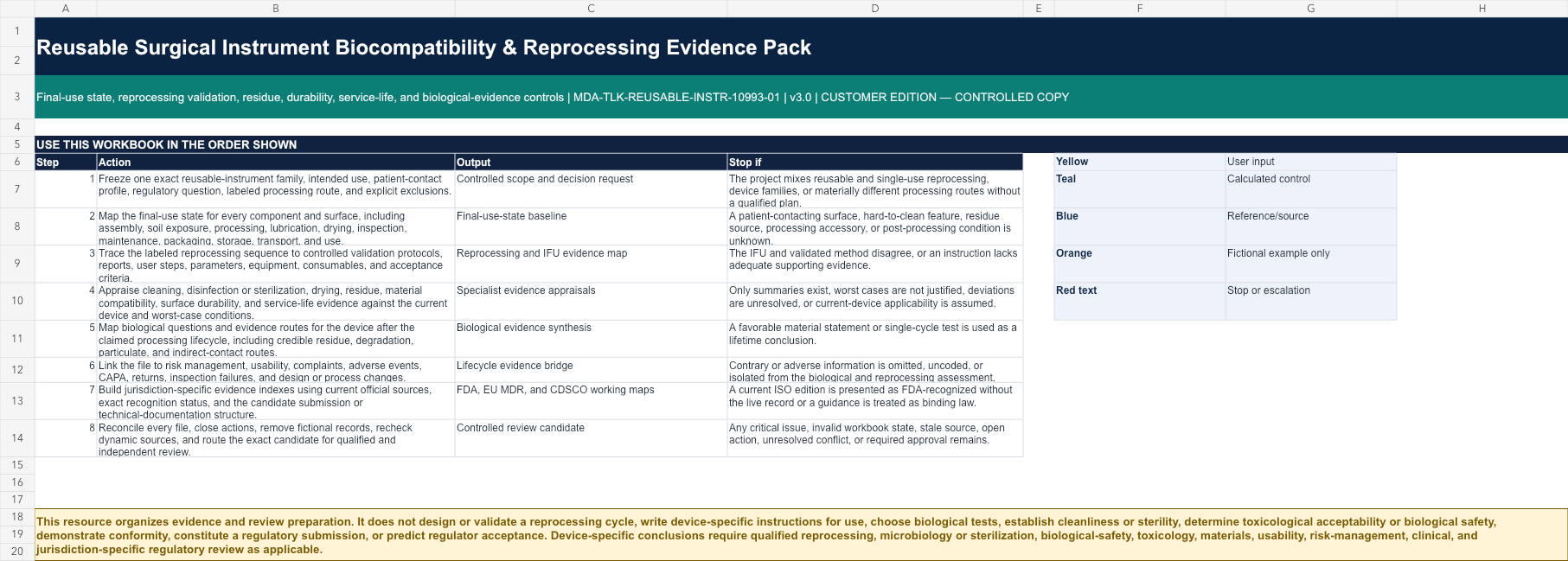
Task: Click 'Controlled review candidate' output cell
Action: click(591, 438)
